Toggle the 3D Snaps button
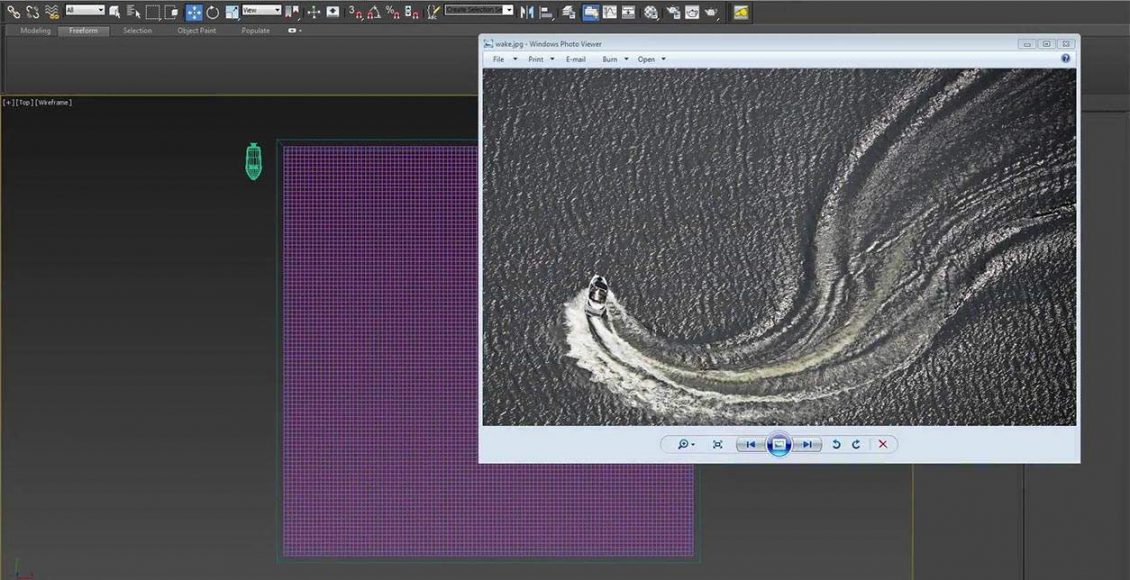Image resolution: width=1130 pixels, height=580 pixels. [355, 12]
